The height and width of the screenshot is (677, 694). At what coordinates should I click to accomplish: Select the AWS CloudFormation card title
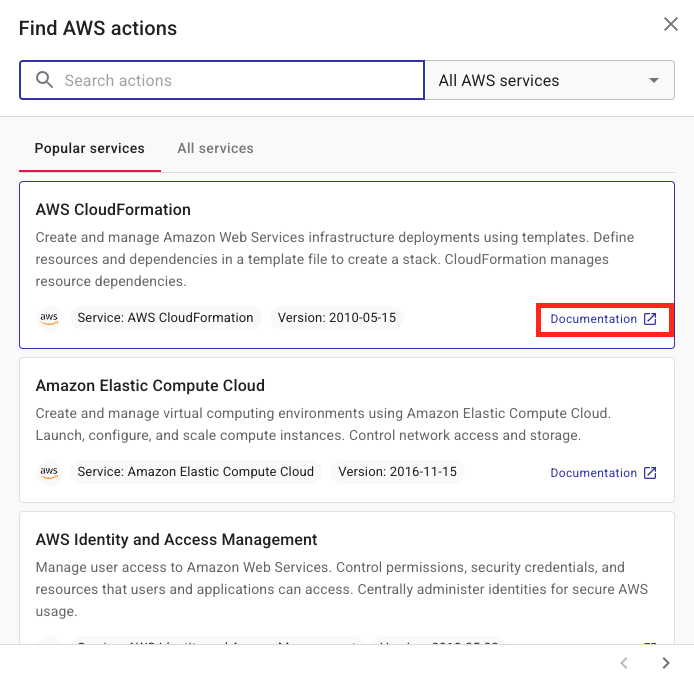pyautogui.click(x=113, y=210)
